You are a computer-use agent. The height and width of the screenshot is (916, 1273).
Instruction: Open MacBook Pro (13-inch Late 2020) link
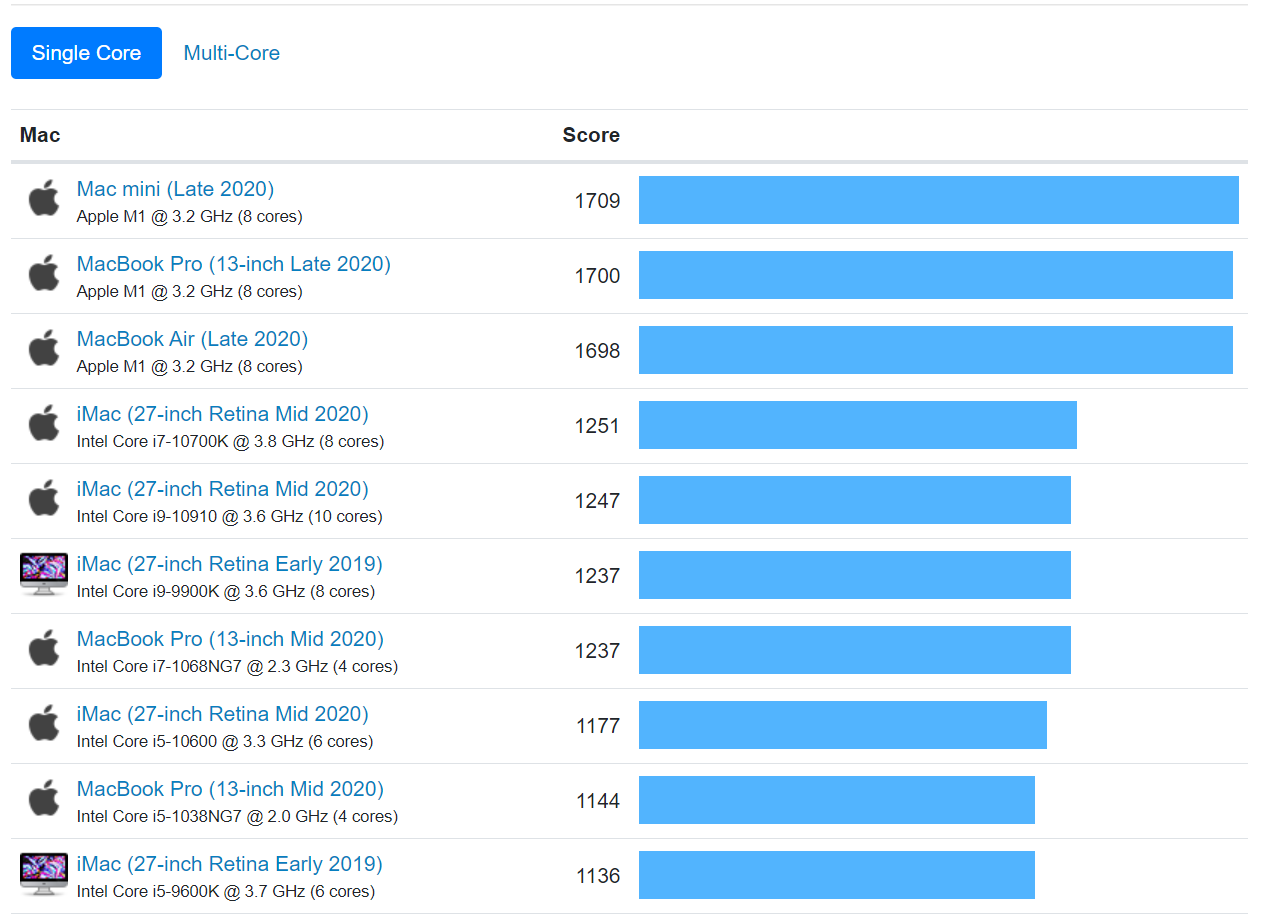[x=233, y=264]
